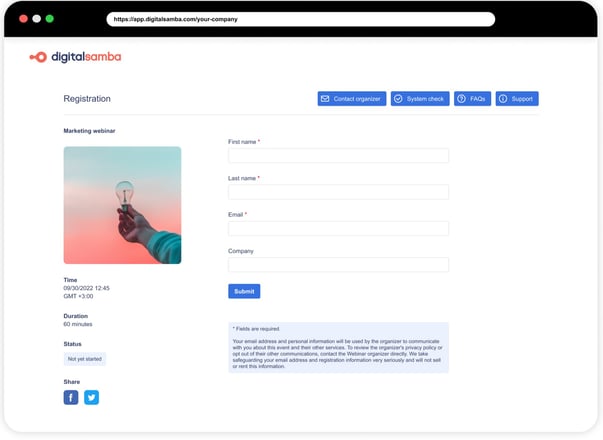Click the '09/30/2022 12:45' time text

click(x=87, y=288)
